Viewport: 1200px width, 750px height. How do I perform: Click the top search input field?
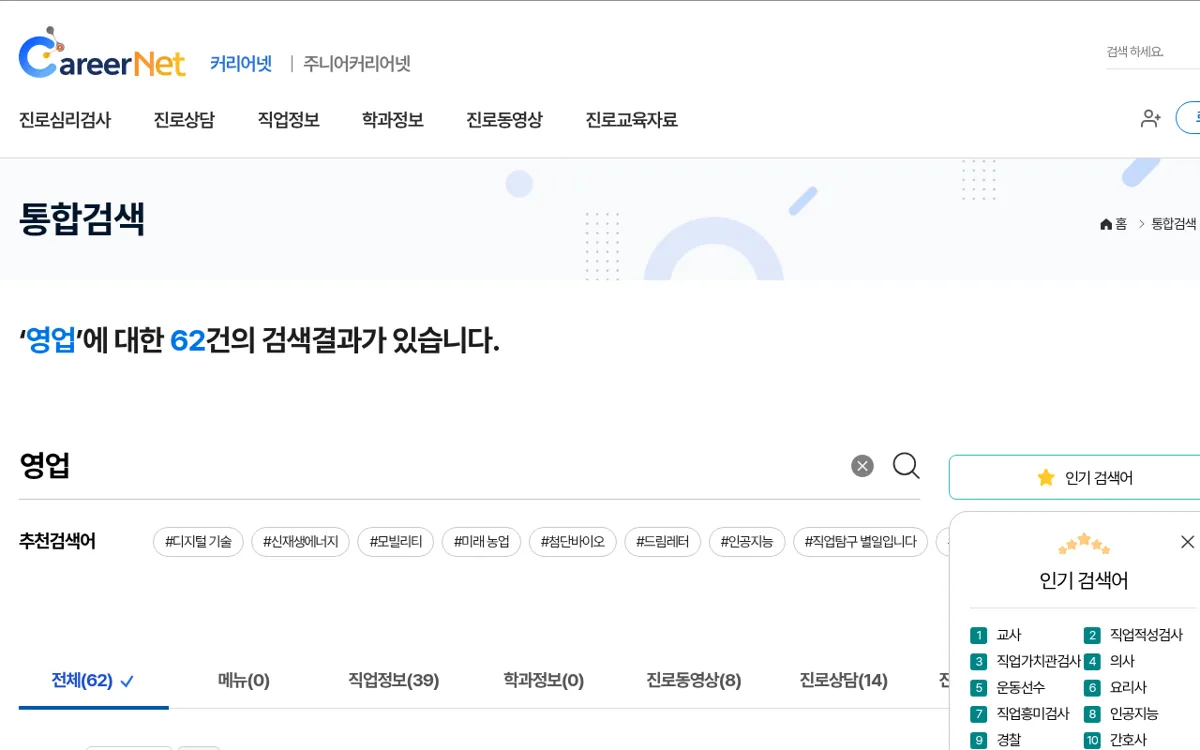tap(1152, 52)
